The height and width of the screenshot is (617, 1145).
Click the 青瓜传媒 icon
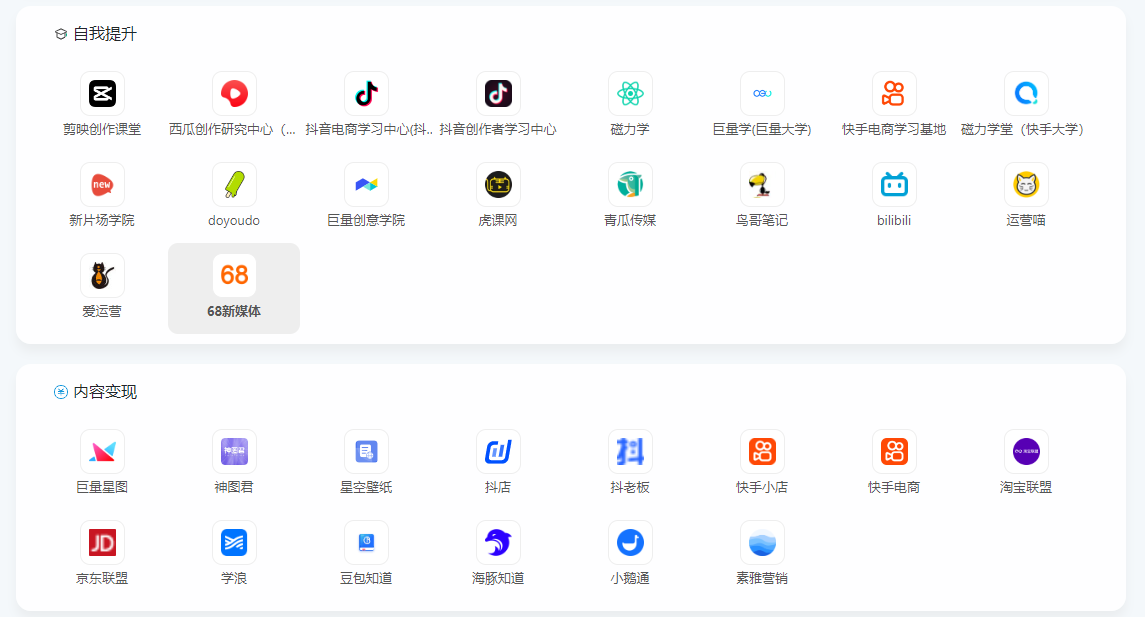coord(630,185)
